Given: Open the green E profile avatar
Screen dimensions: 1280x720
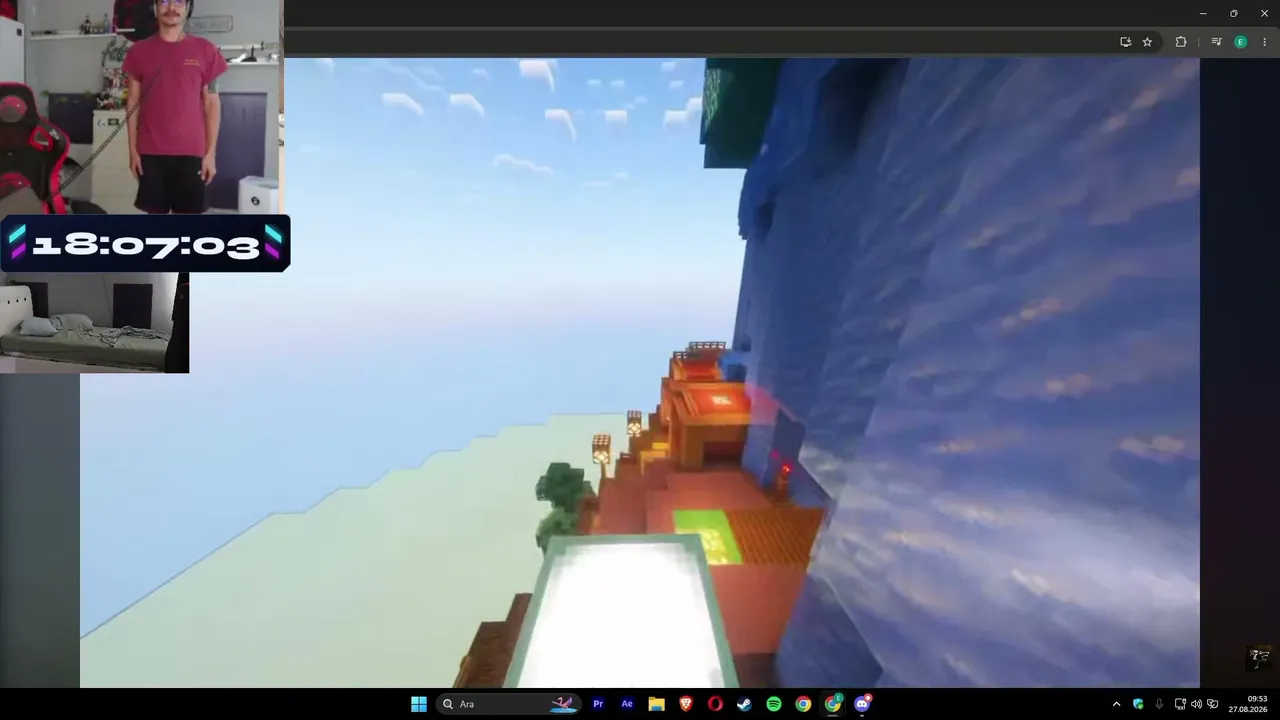Looking at the screenshot, I should (x=1241, y=42).
